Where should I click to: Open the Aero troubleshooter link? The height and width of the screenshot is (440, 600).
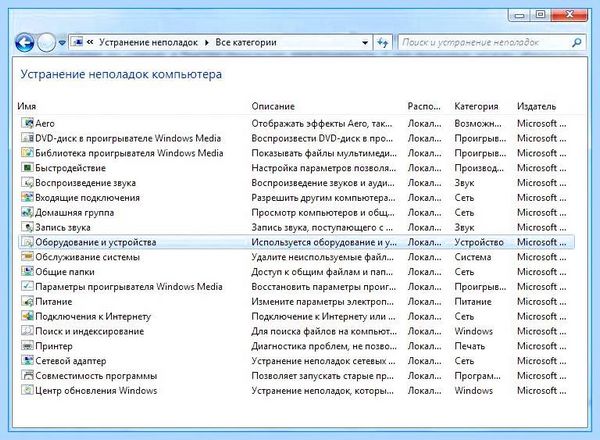(x=45, y=124)
